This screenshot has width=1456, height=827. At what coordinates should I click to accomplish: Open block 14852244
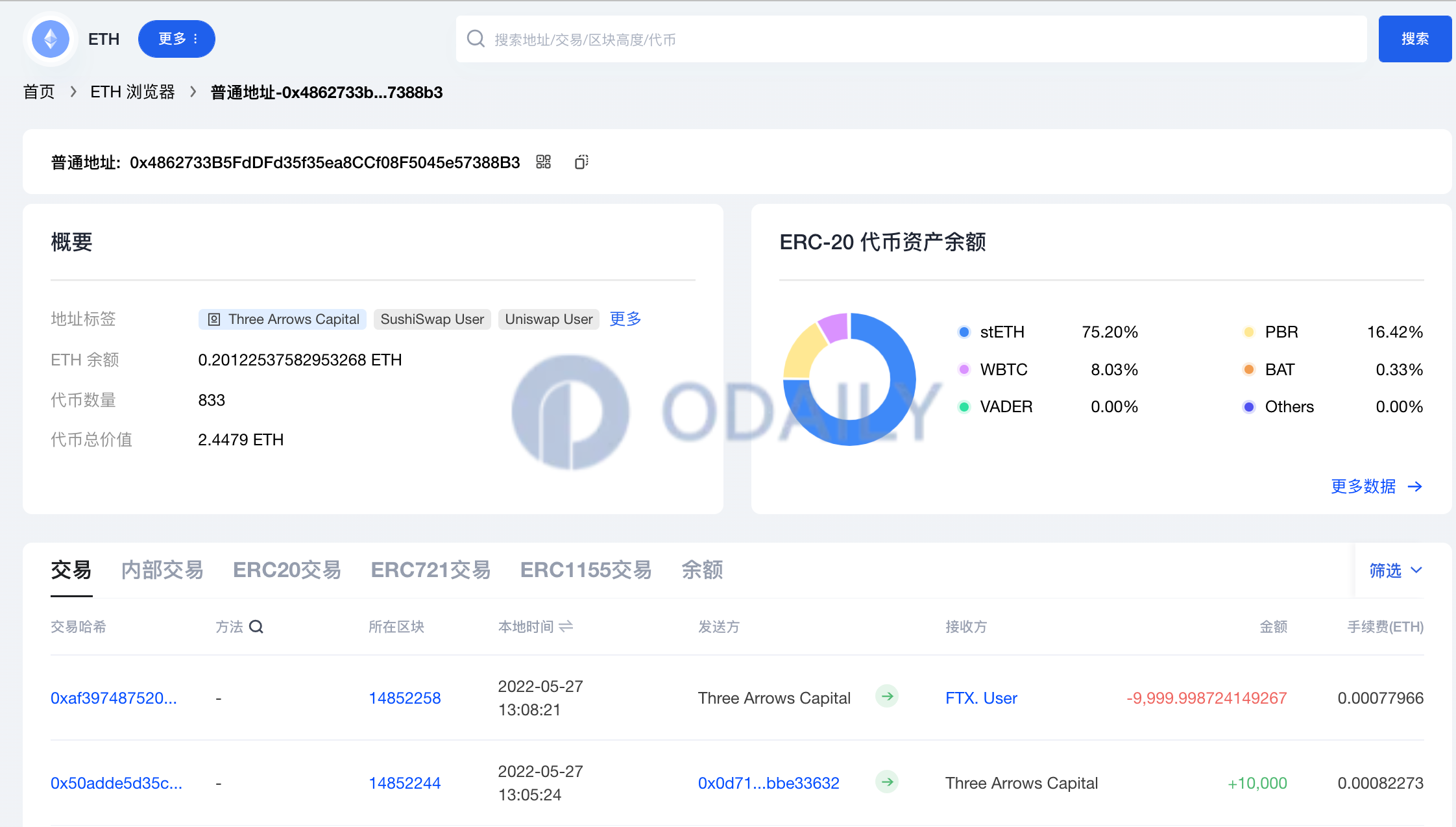(405, 783)
